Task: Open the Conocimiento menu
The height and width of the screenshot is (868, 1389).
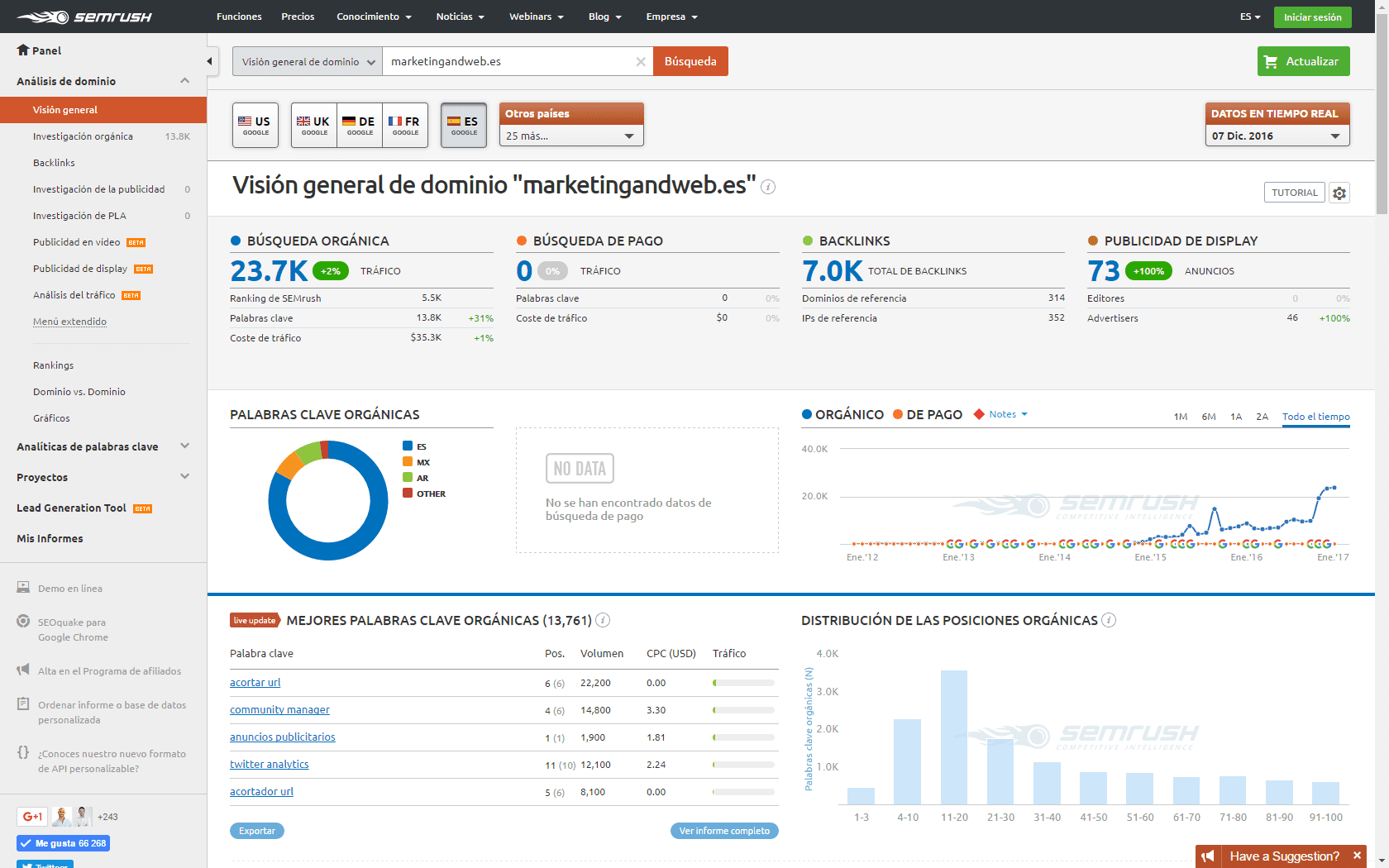Action: tap(374, 17)
